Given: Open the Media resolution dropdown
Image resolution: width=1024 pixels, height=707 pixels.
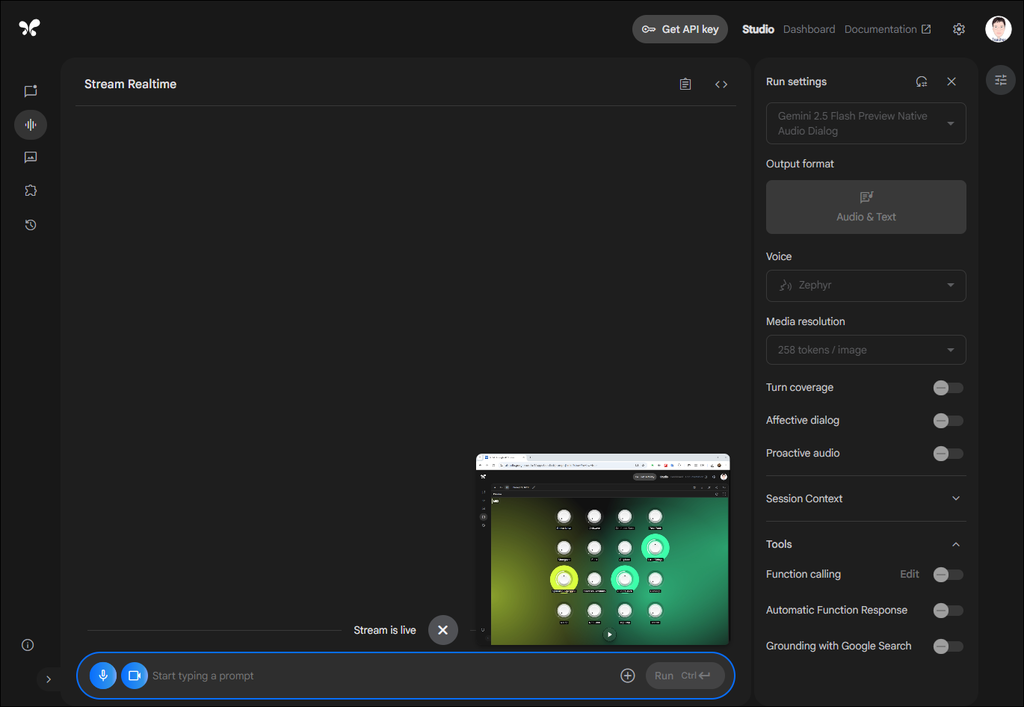Looking at the screenshot, I should click(866, 350).
